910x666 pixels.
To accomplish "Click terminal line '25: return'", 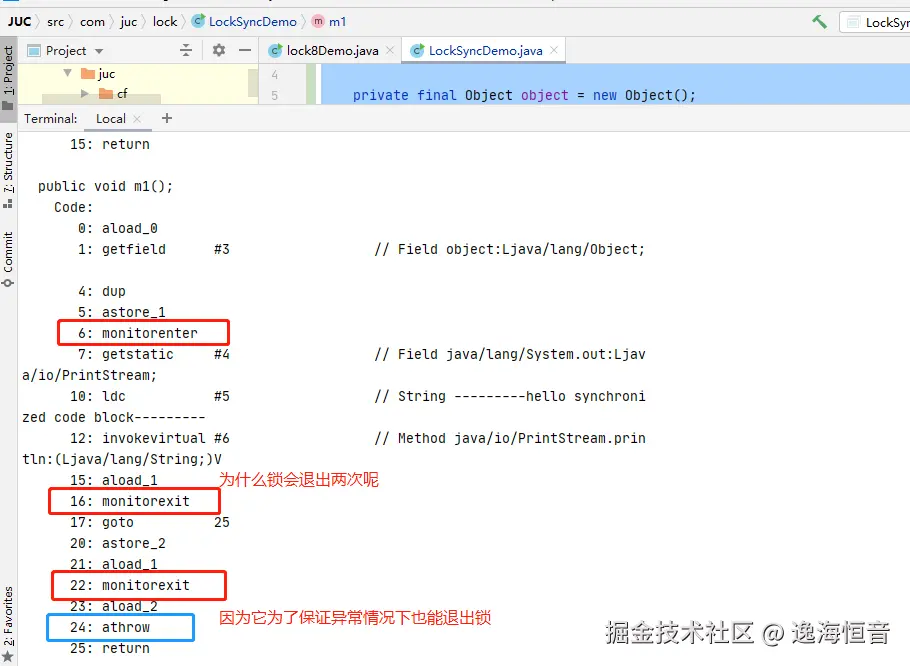I will [110, 648].
